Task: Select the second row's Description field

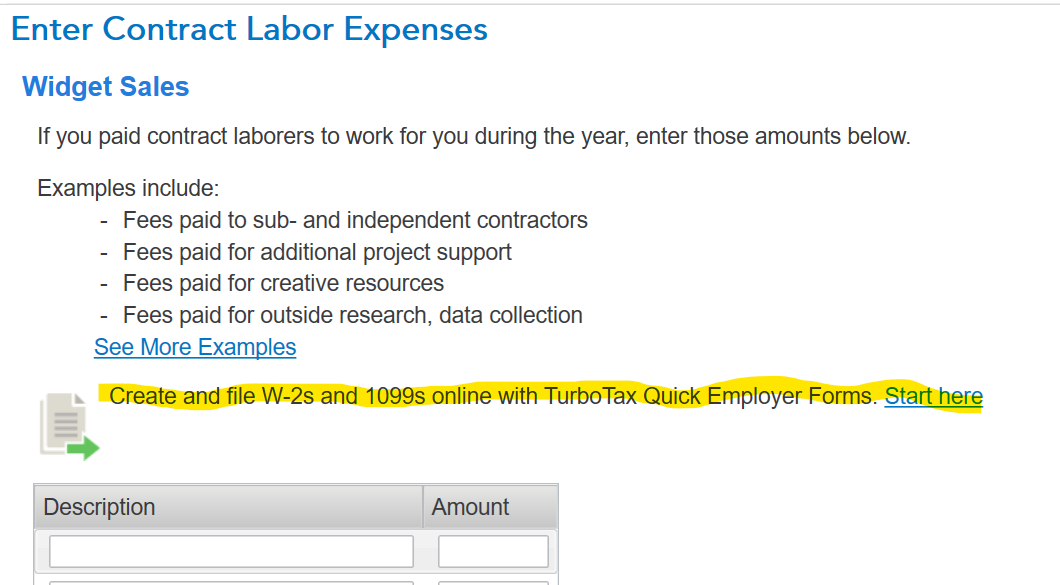Action: (231, 581)
